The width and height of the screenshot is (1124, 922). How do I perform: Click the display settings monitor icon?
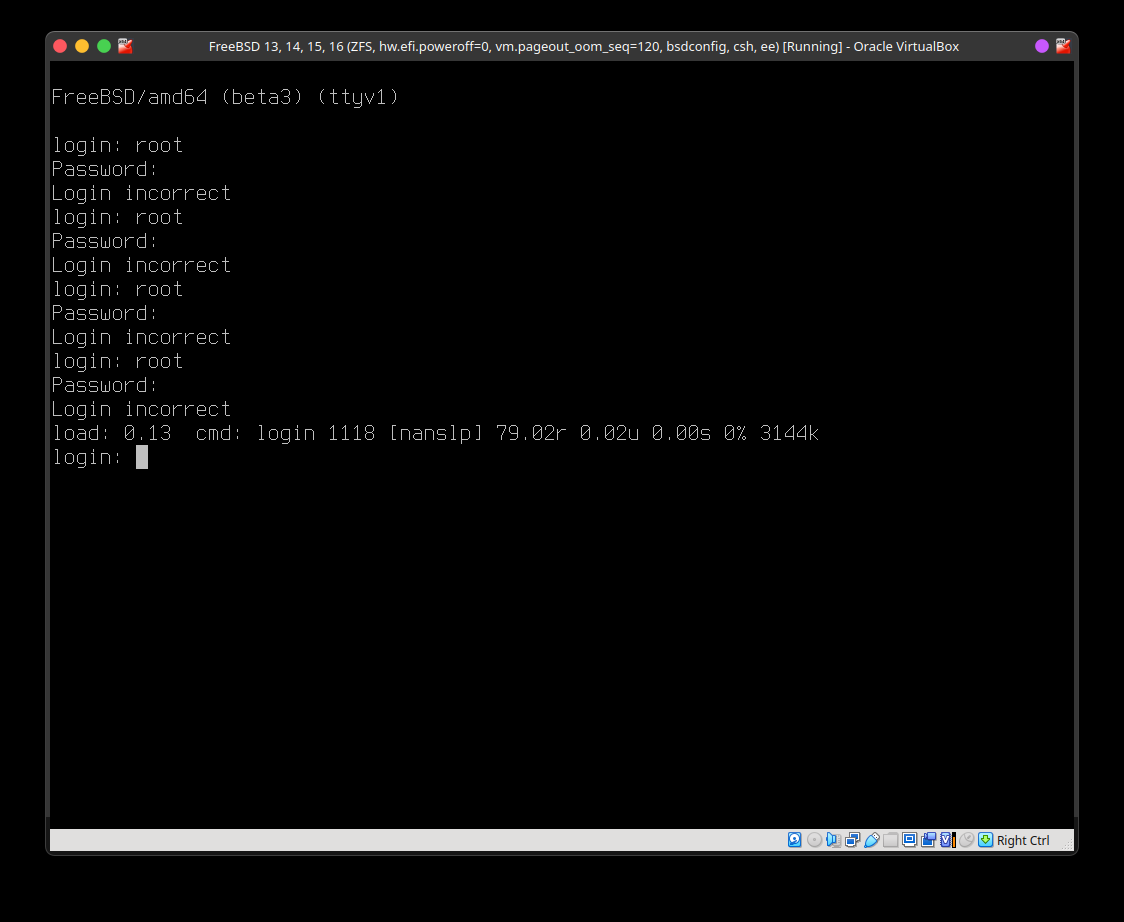pos(910,840)
